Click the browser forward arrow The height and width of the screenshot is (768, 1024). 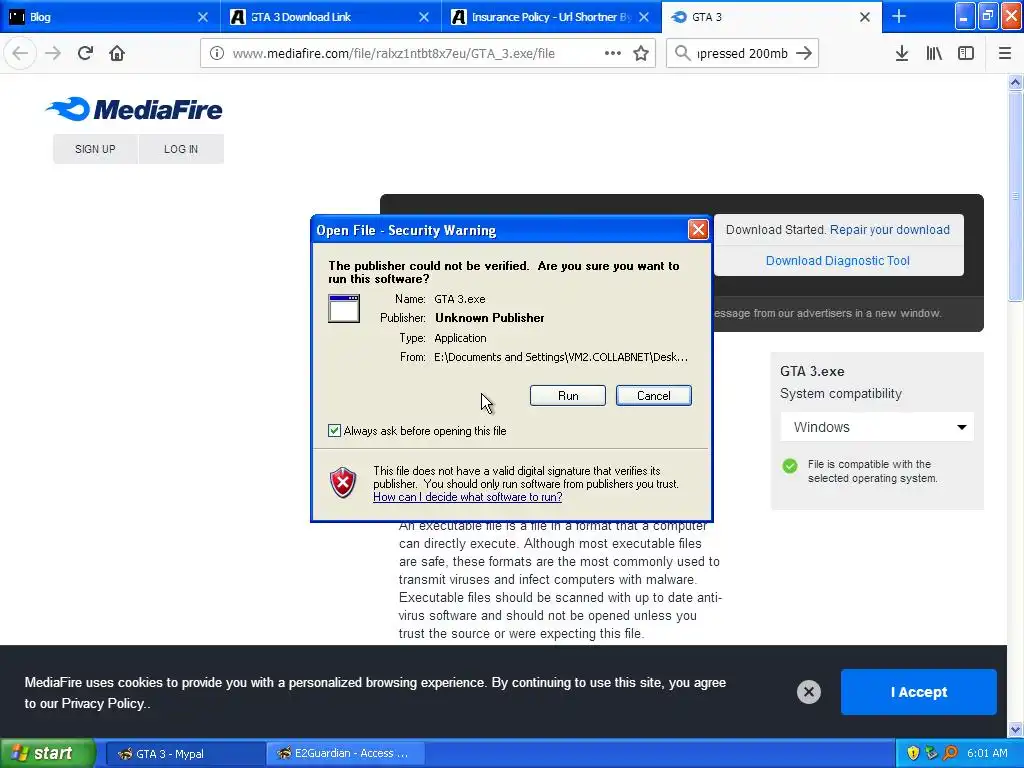click(53, 53)
